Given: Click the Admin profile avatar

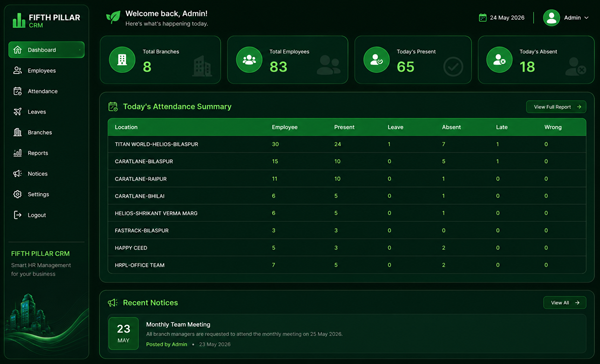Looking at the screenshot, I should point(551,18).
